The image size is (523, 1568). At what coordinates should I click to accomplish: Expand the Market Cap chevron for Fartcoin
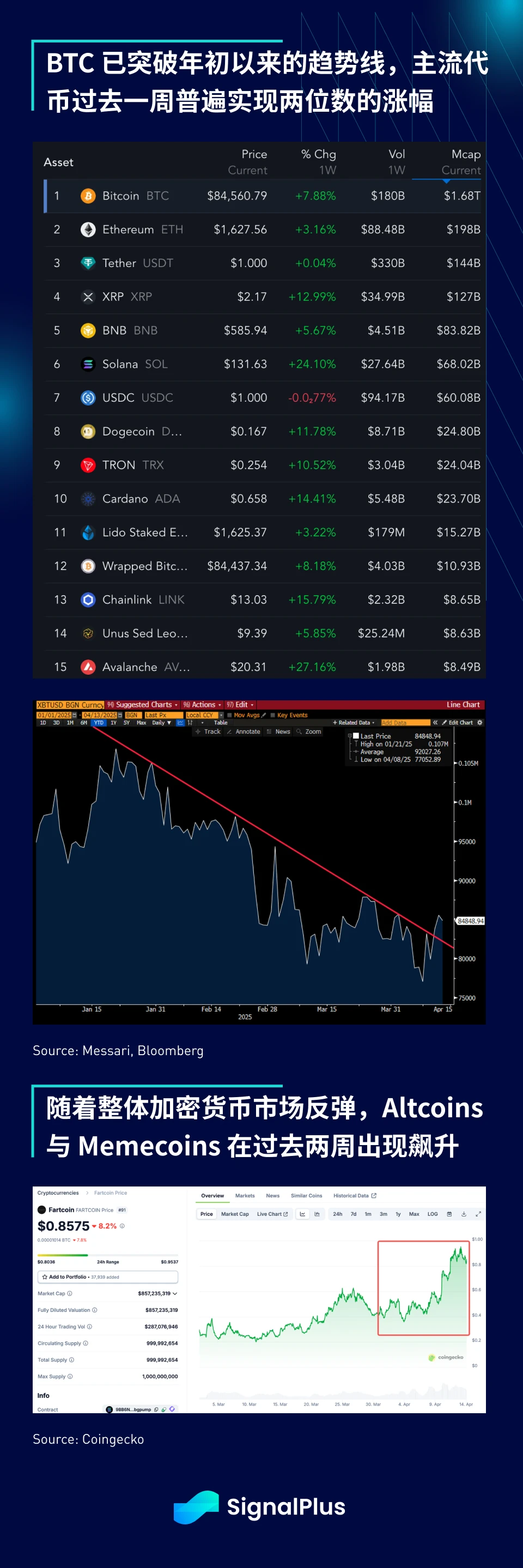(x=175, y=1293)
